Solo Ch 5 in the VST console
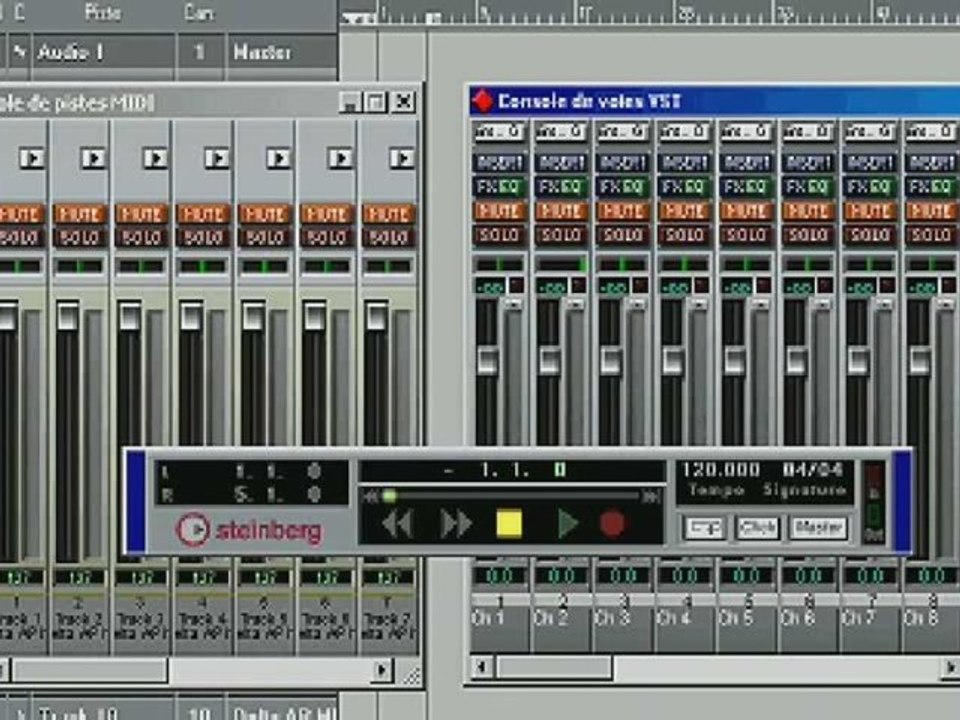This screenshot has width=960, height=720. click(x=746, y=234)
